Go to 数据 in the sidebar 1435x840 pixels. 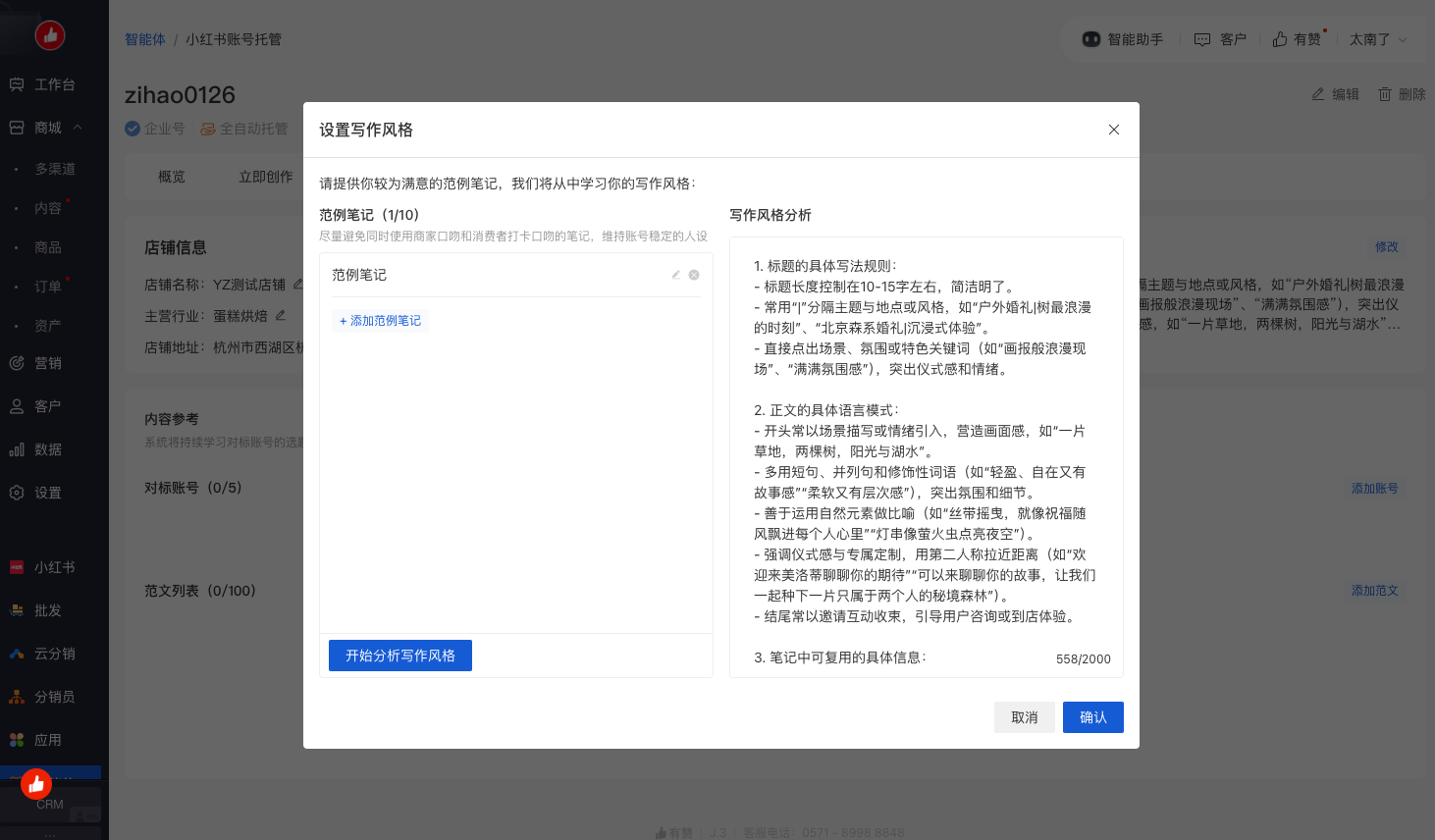pyautogui.click(x=47, y=449)
